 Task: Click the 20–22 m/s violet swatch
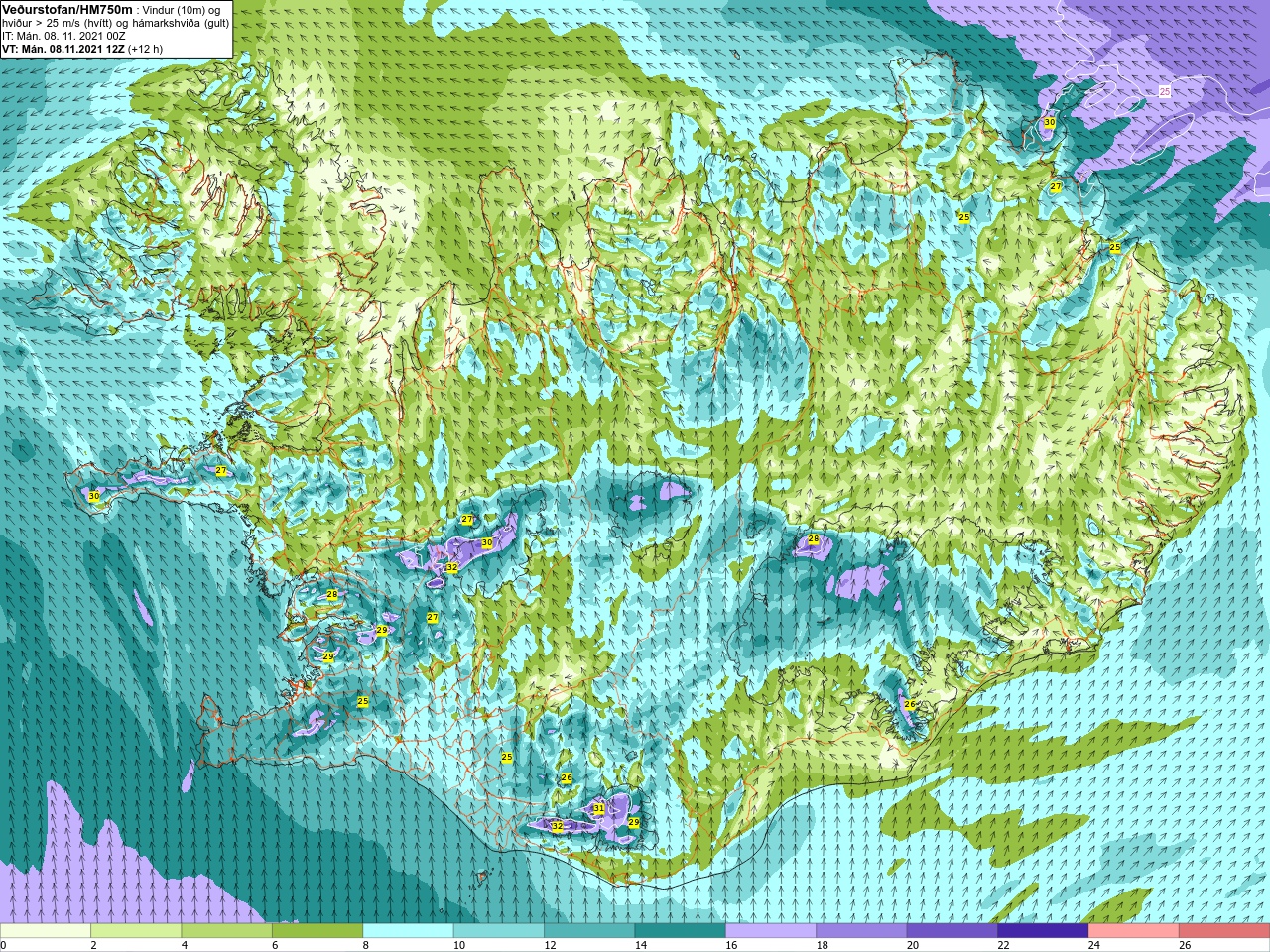[x=952, y=931]
